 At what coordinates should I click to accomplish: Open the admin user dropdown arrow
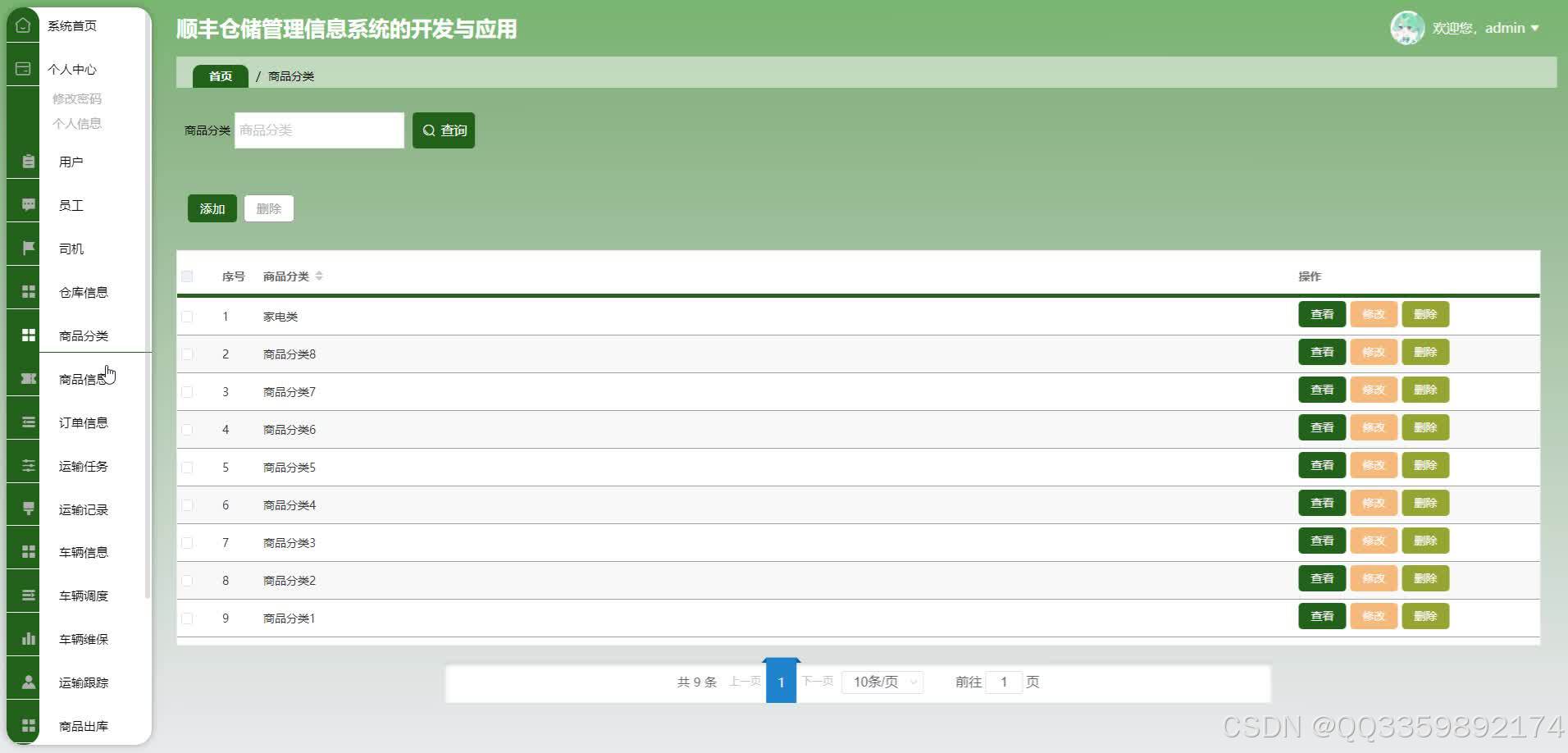pyautogui.click(x=1534, y=28)
